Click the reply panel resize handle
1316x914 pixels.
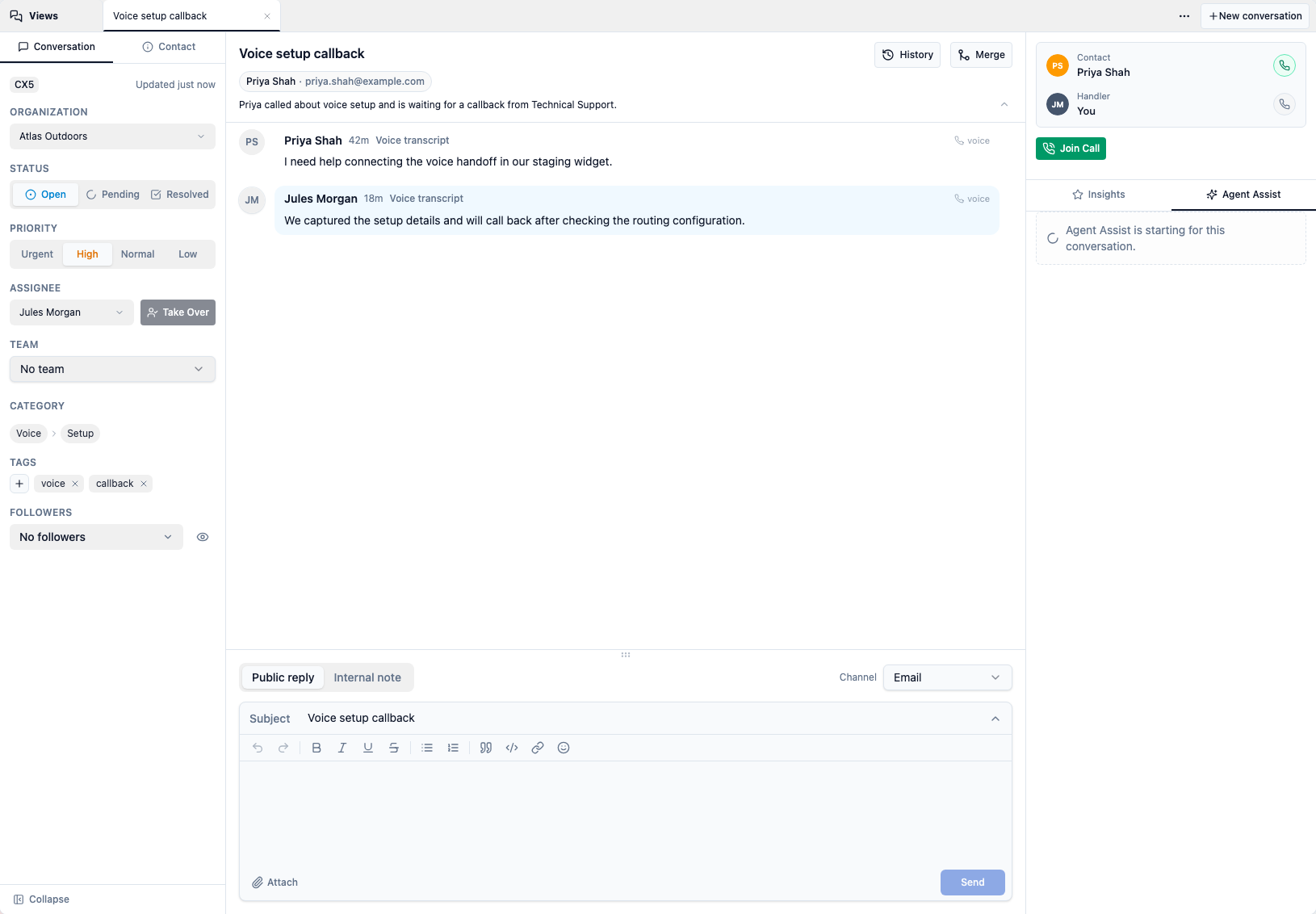(x=626, y=655)
